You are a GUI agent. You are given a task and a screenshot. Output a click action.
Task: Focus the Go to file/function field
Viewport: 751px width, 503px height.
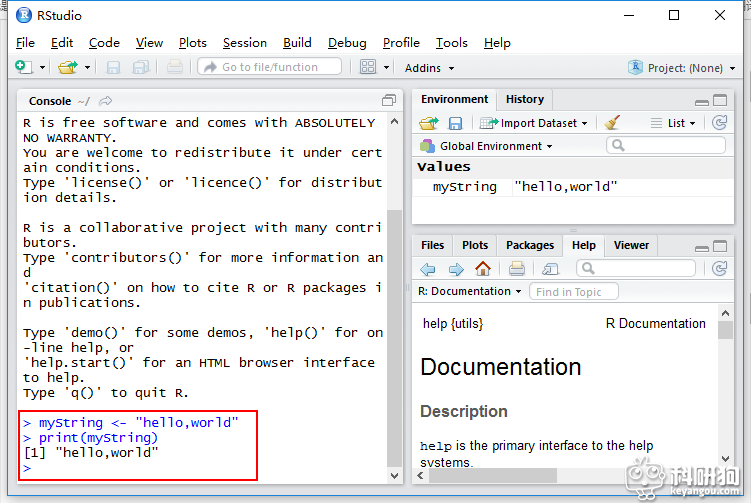pyautogui.click(x=270, y=67)
